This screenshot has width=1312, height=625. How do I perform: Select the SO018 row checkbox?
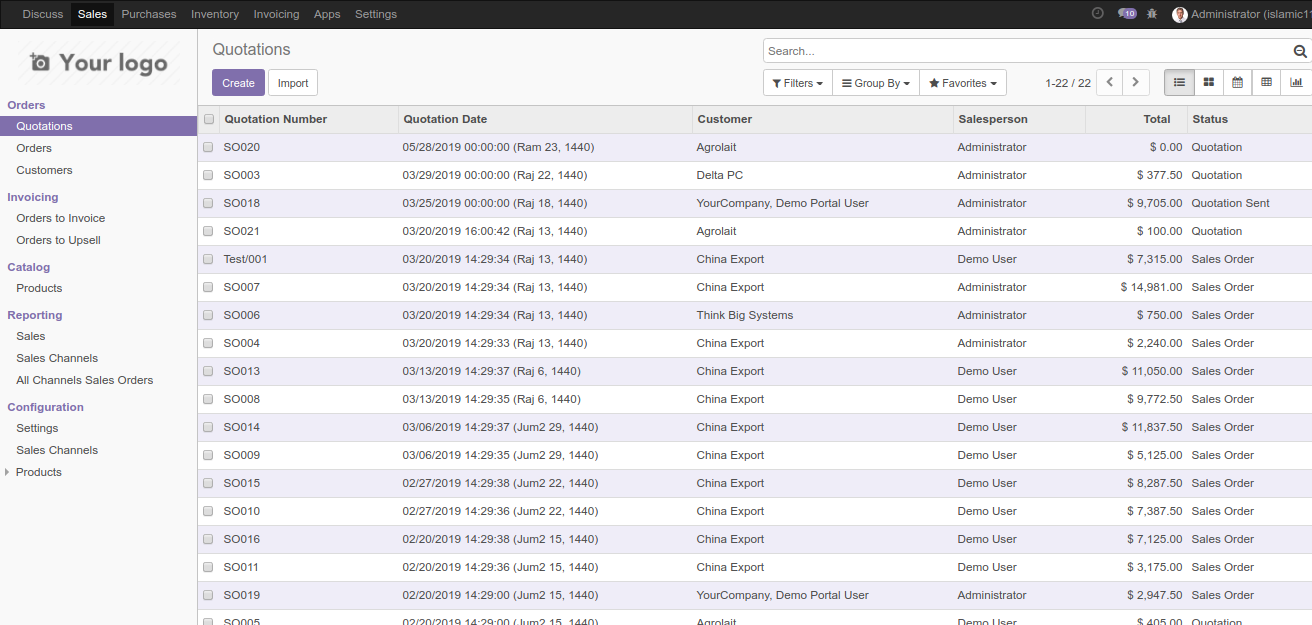[209, 203]
